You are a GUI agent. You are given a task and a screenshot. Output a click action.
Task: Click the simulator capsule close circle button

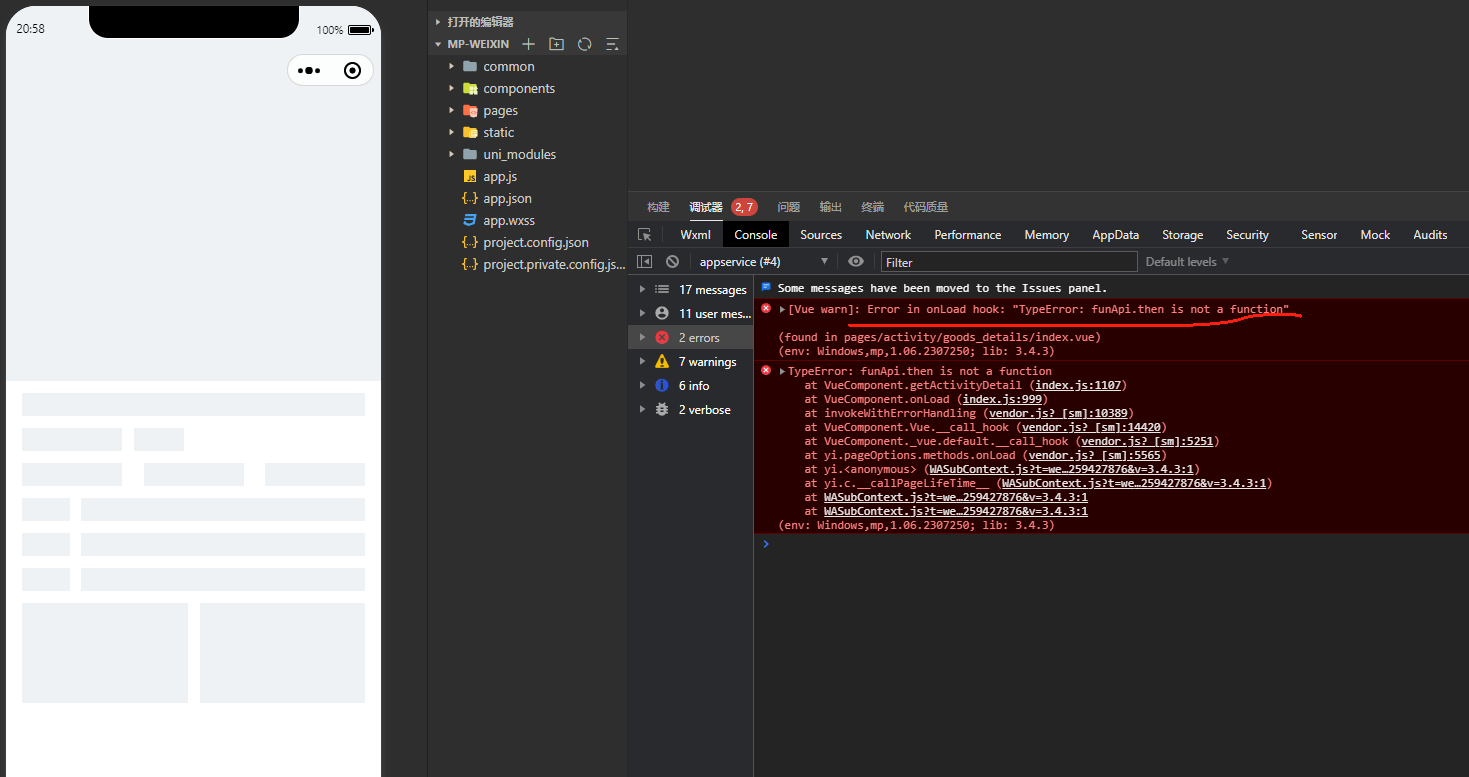click(x=352, y=70)
